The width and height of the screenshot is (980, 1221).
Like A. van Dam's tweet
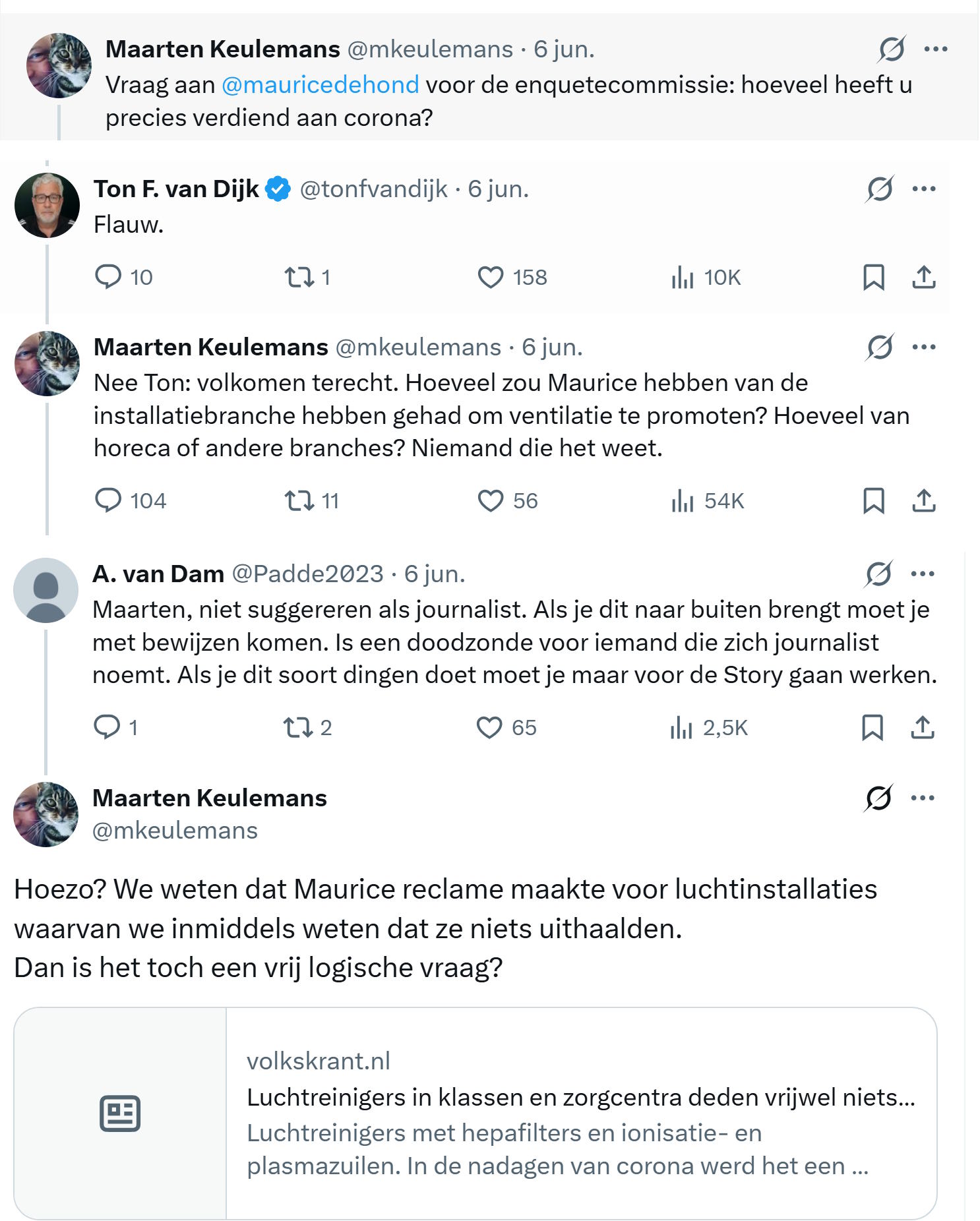[x=506, y=728]
